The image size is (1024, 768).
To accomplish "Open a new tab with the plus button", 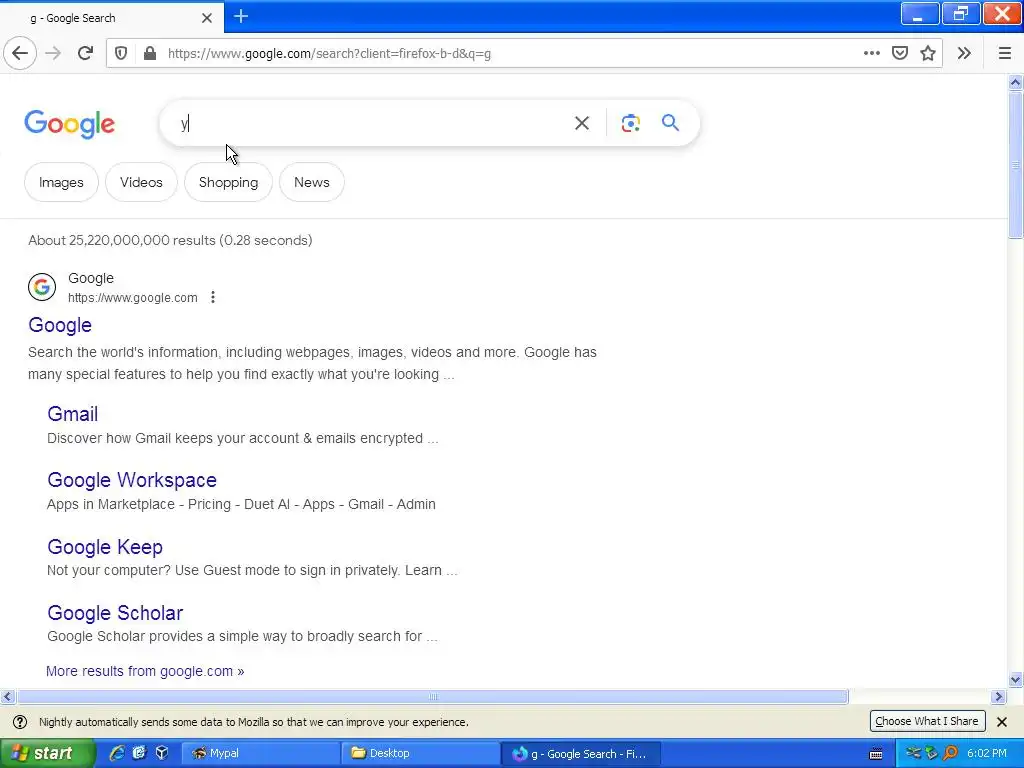I will tap(241, 16).
